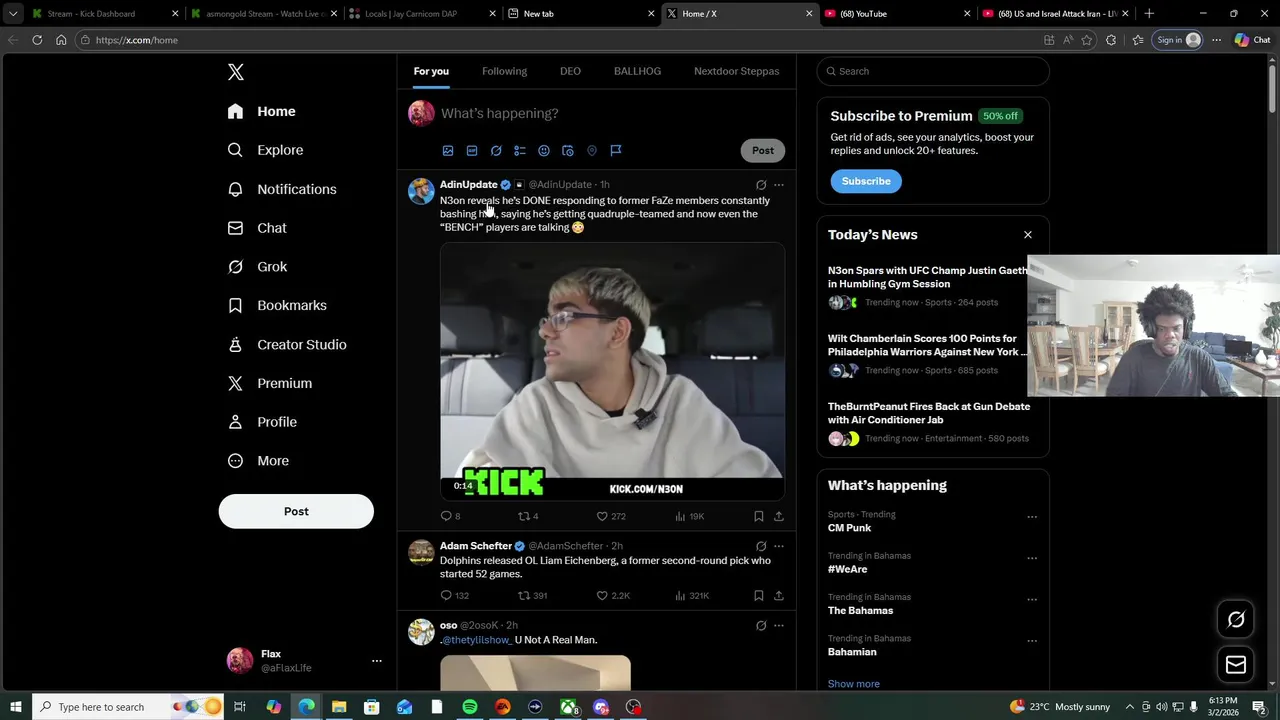Click Grok icon on AdinUpdate post
1280x720 pixels.
point(761,185)
